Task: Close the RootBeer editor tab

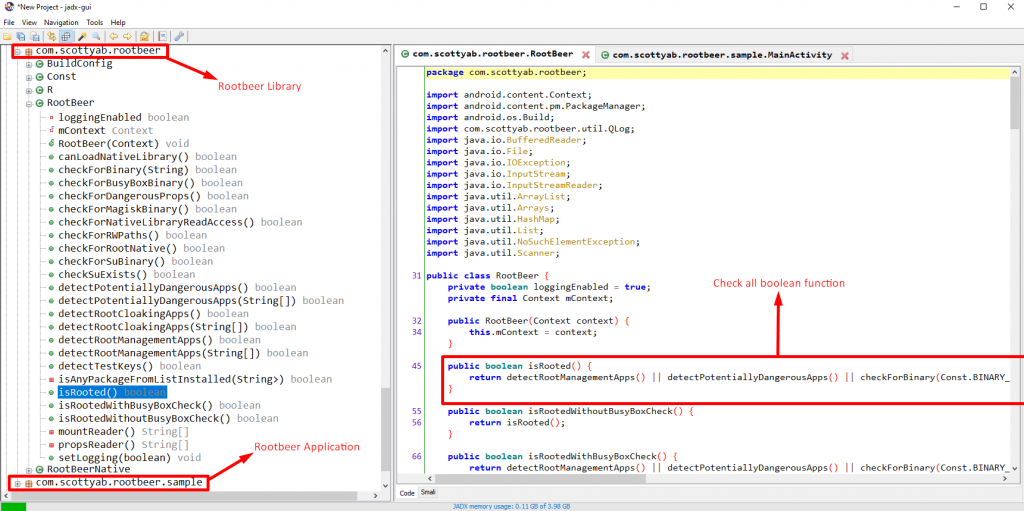Action: pos(585,55)
